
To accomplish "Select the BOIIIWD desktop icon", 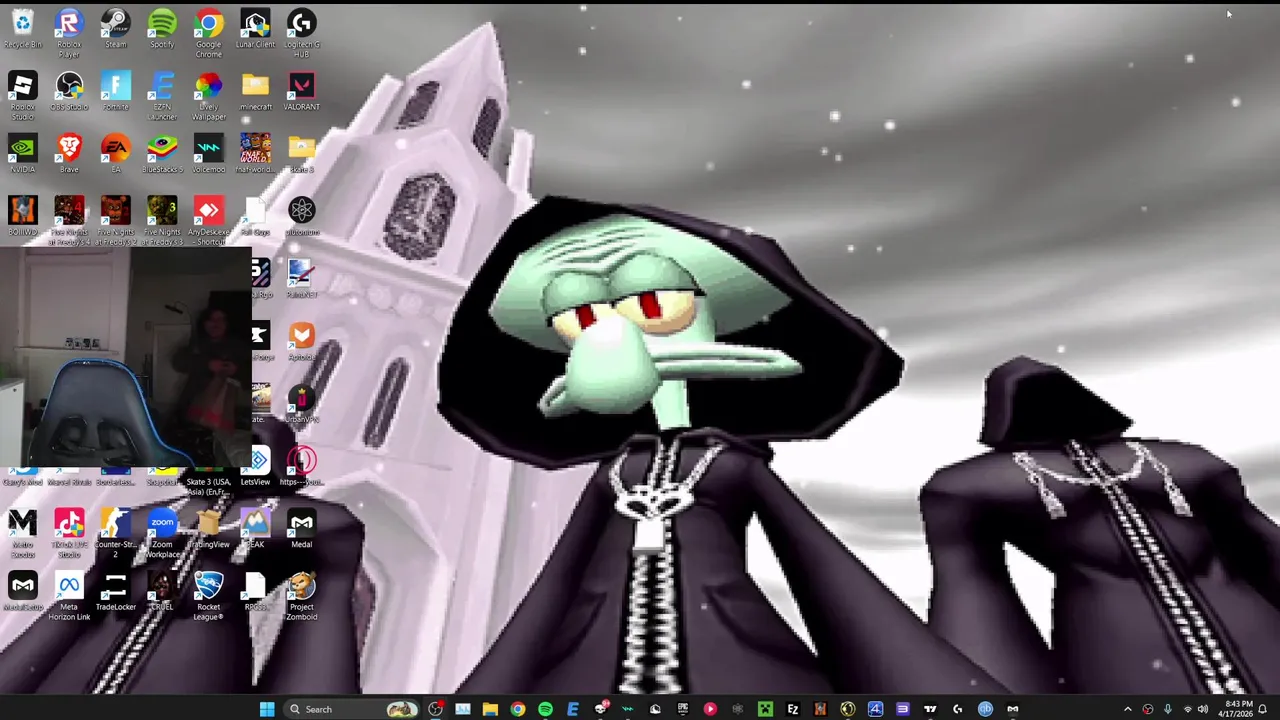I will tap(22, 216).
